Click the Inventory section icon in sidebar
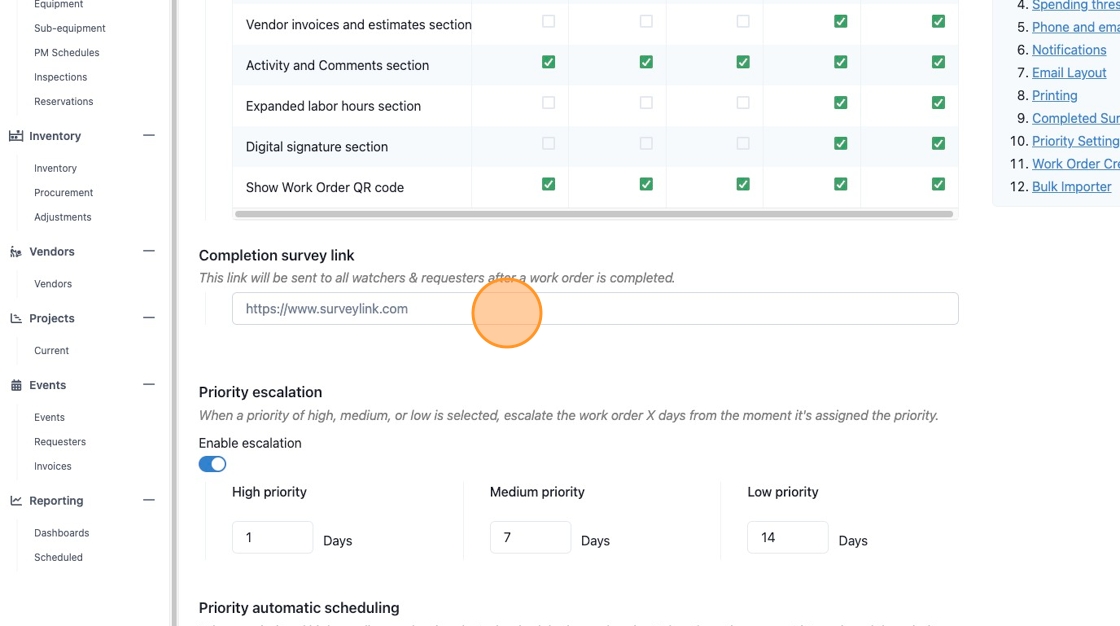1120x626 pixels. click(16, 136)
